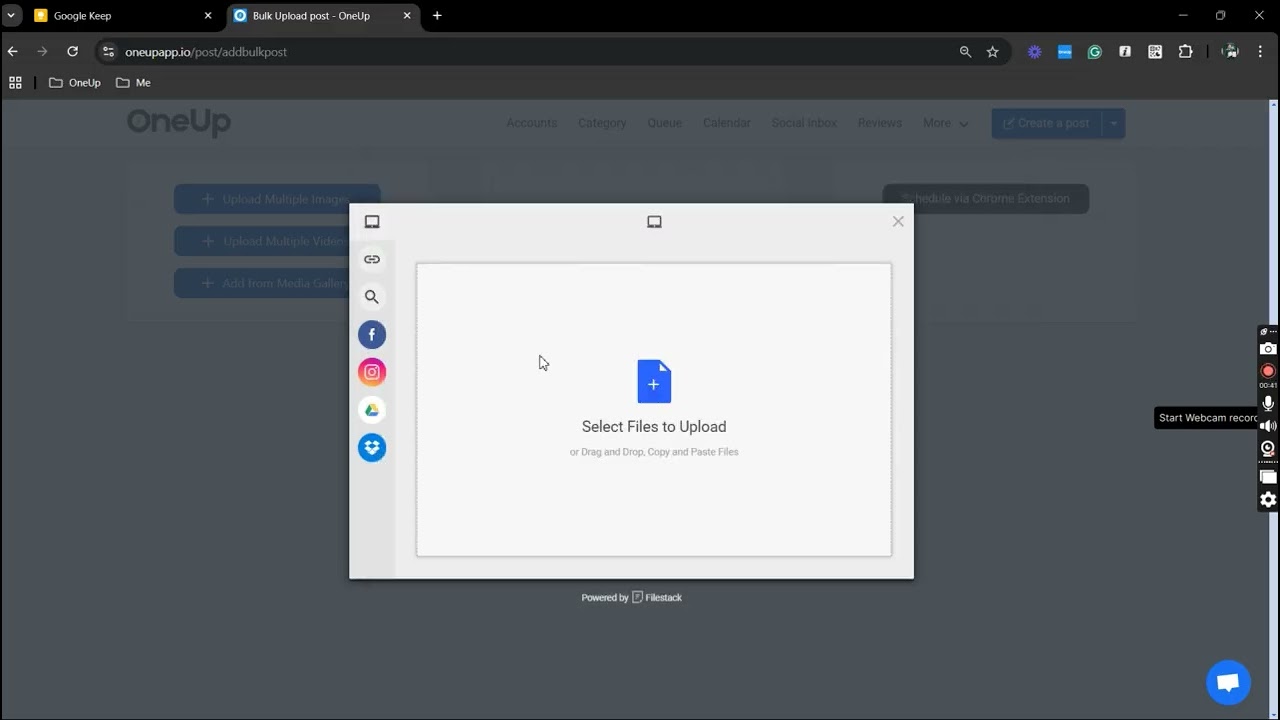
Task: Open the Grammarly extension
Action: (1095, 52)
